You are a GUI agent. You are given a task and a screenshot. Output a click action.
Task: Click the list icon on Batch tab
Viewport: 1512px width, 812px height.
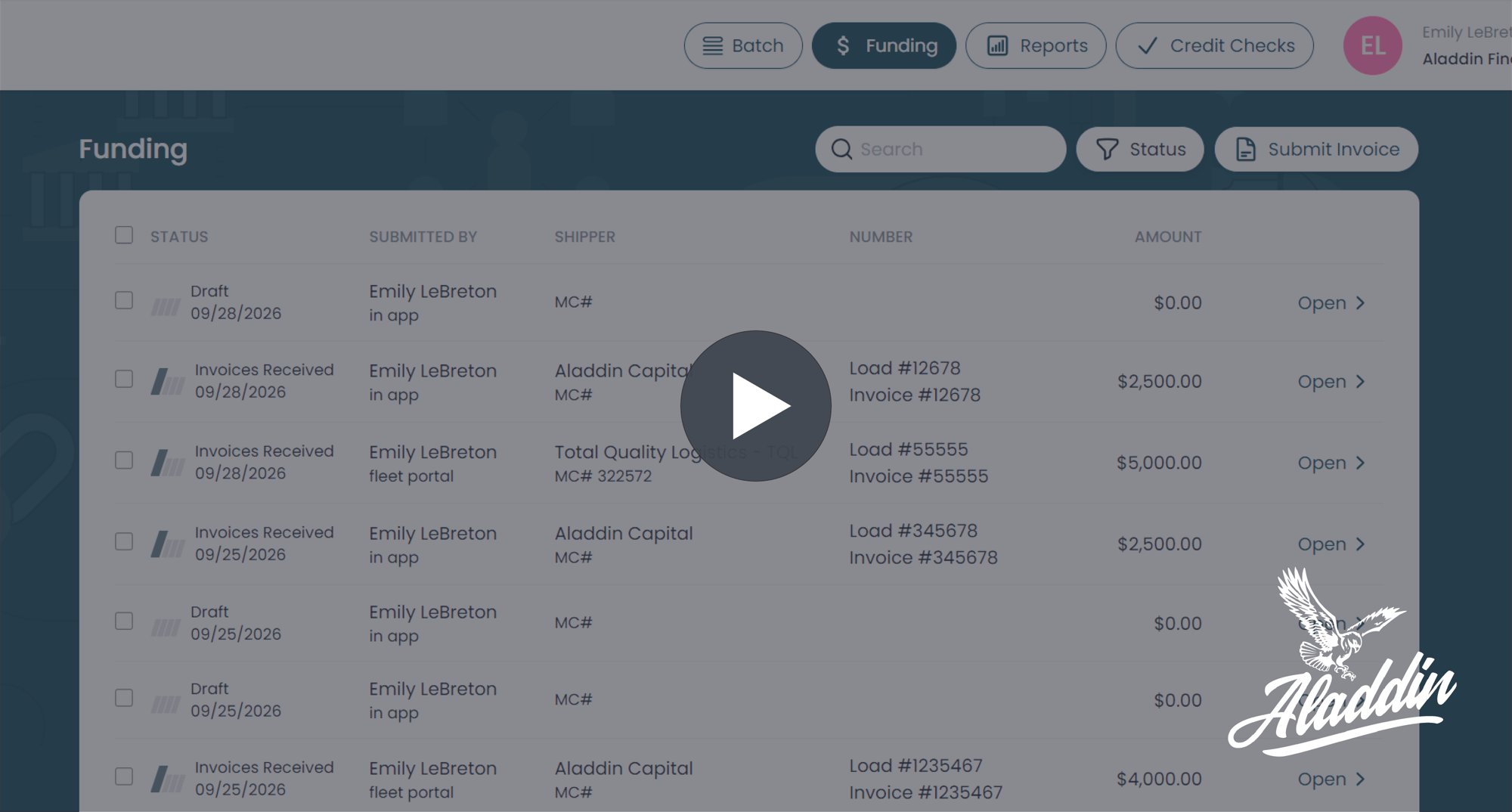712,45
